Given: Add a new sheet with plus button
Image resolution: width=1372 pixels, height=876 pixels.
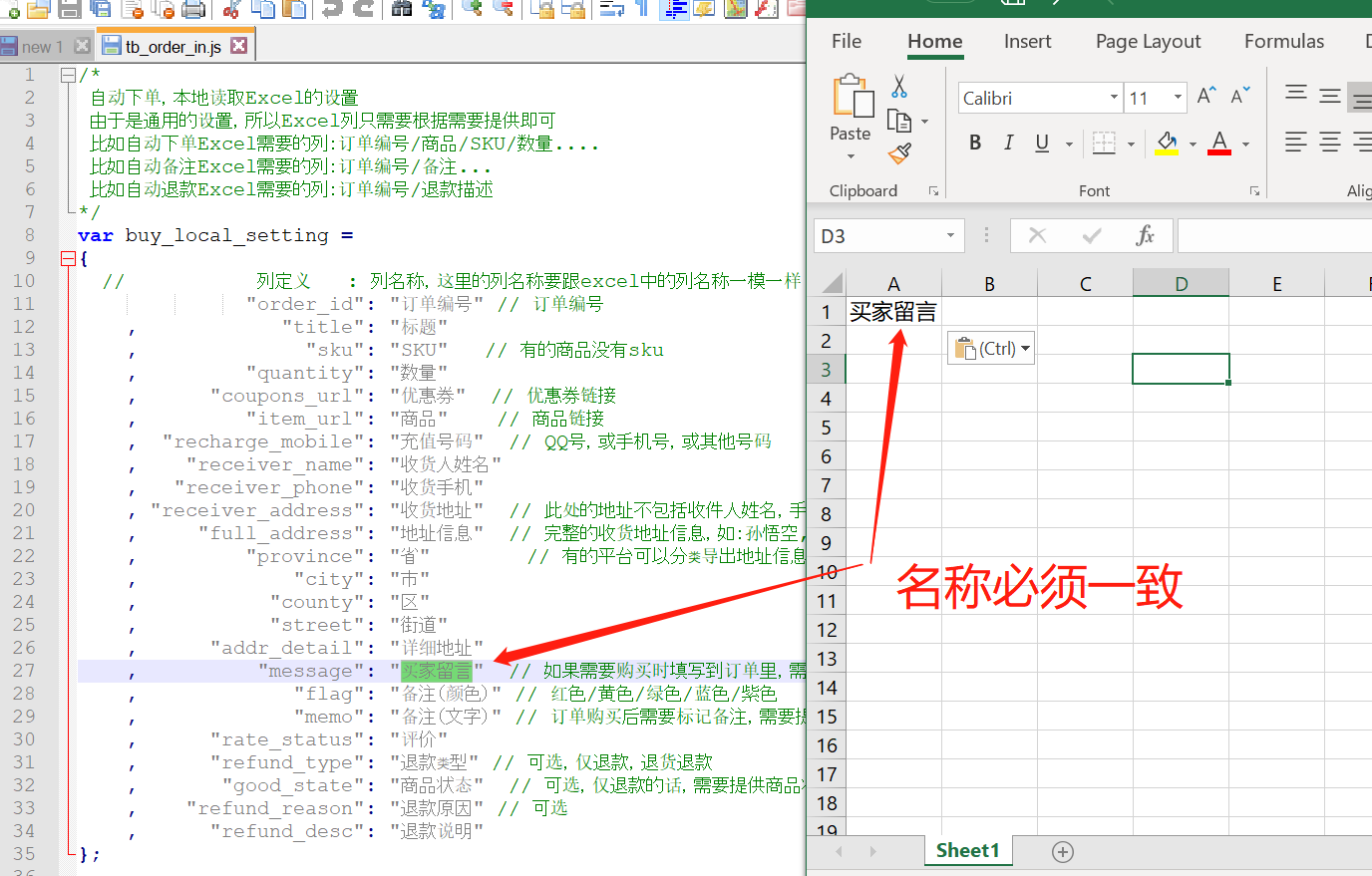Looking at the screenshot, I should (x=1063, y=852).
